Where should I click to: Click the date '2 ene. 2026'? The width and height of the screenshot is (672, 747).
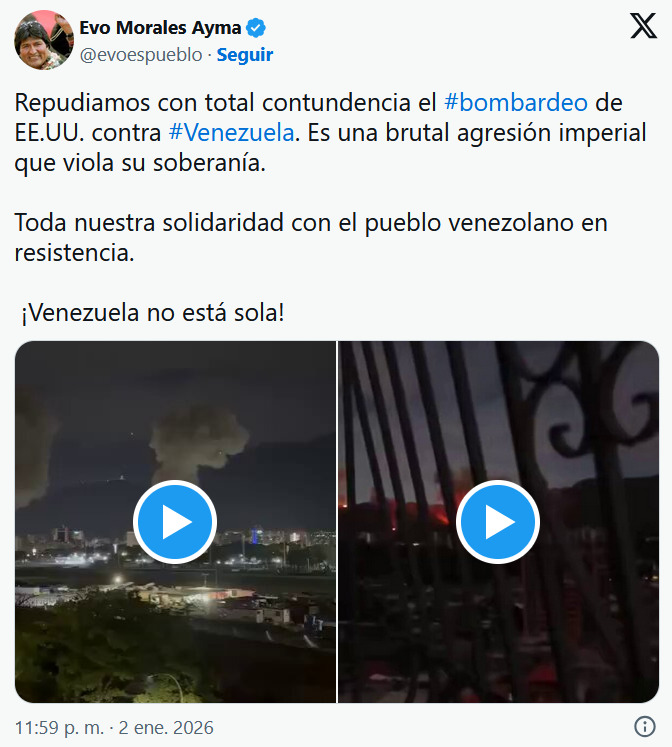(166, 727)
